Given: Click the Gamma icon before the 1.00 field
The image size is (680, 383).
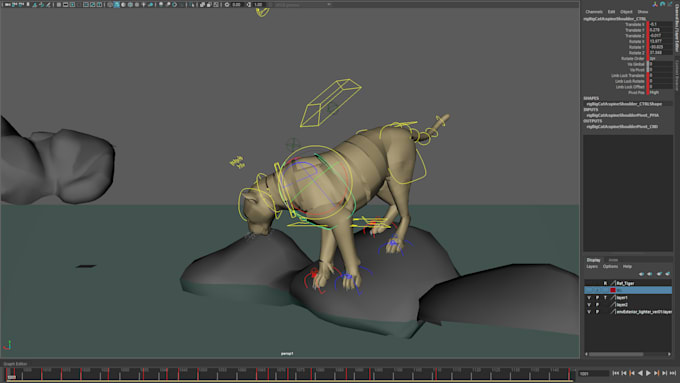Looking at the screenshot, I should 248,4.
